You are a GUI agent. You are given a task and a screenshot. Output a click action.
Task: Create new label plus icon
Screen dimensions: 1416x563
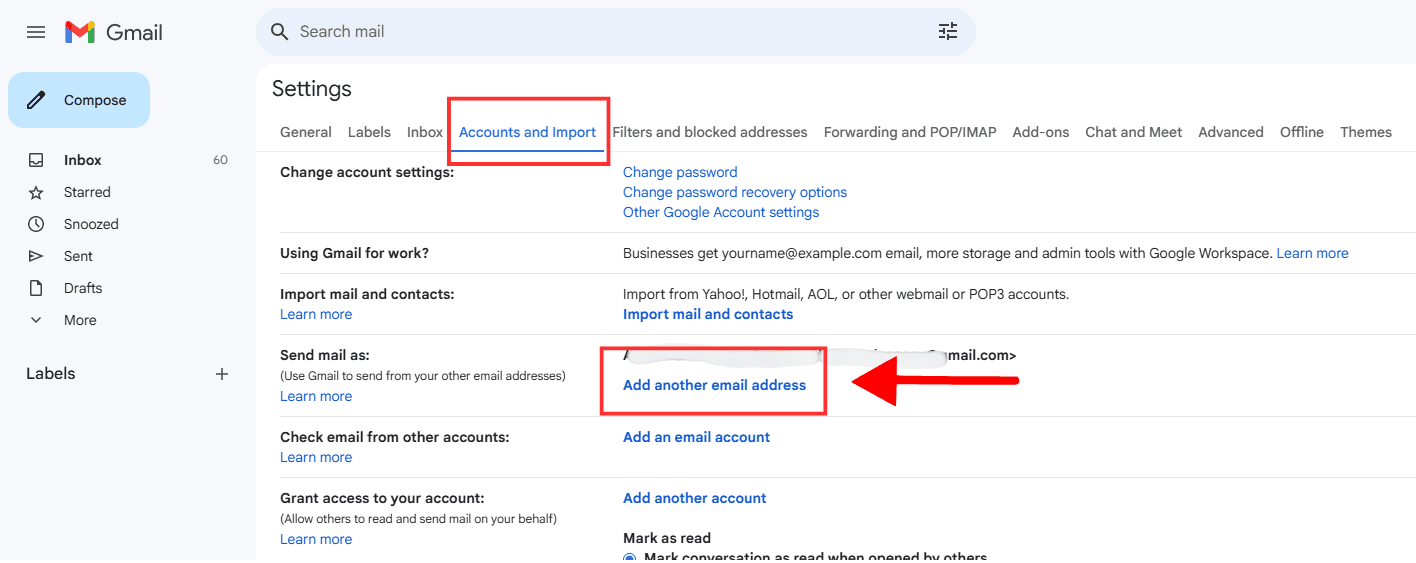[222, 374]
